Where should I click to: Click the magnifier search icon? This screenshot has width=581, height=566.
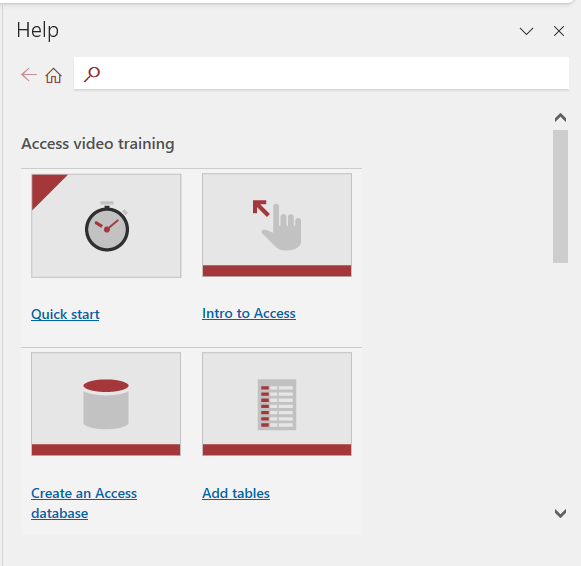pyautogui.click(x=92, y=74)
